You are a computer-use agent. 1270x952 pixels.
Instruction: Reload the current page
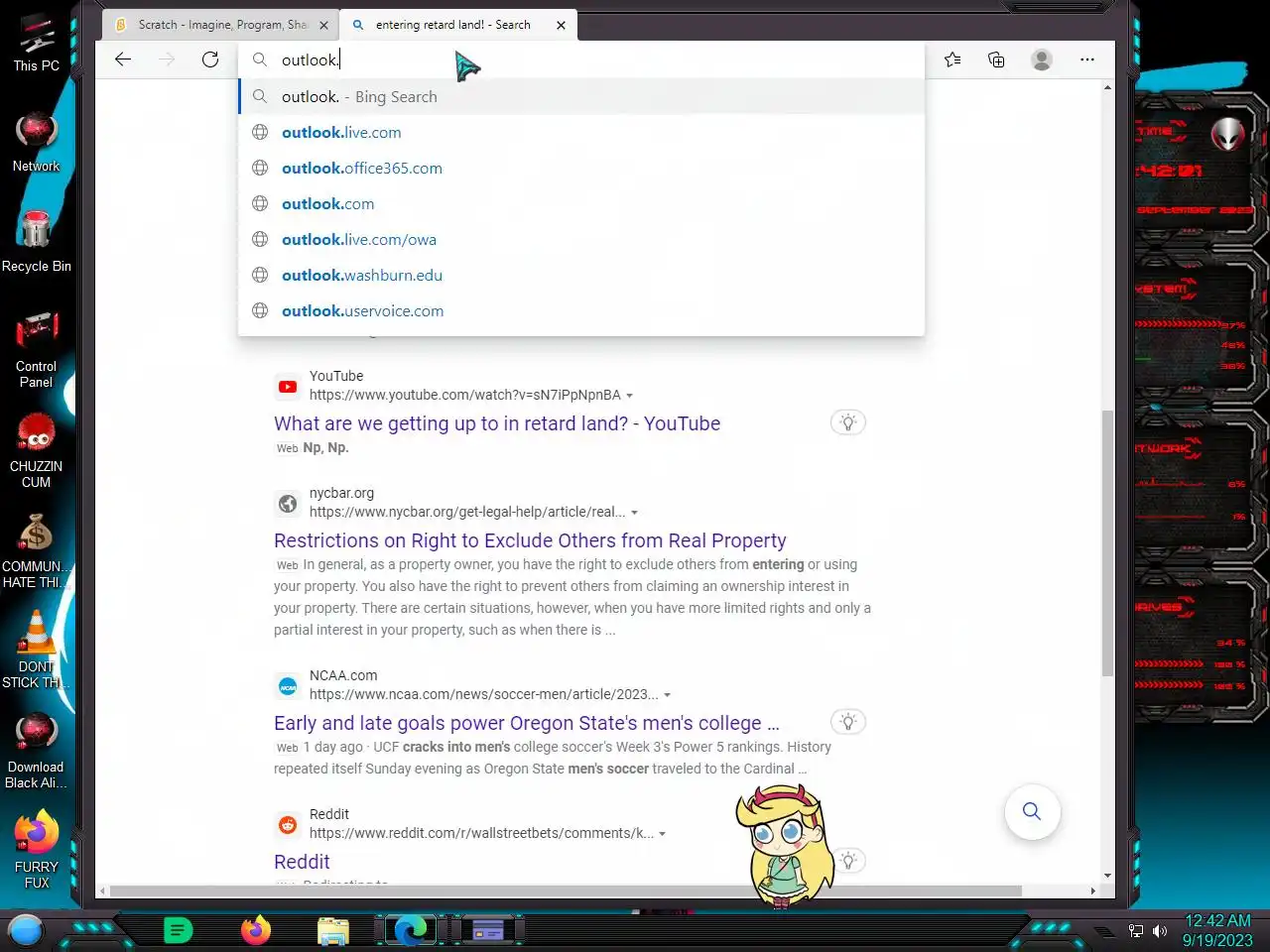tap(210, 59)
